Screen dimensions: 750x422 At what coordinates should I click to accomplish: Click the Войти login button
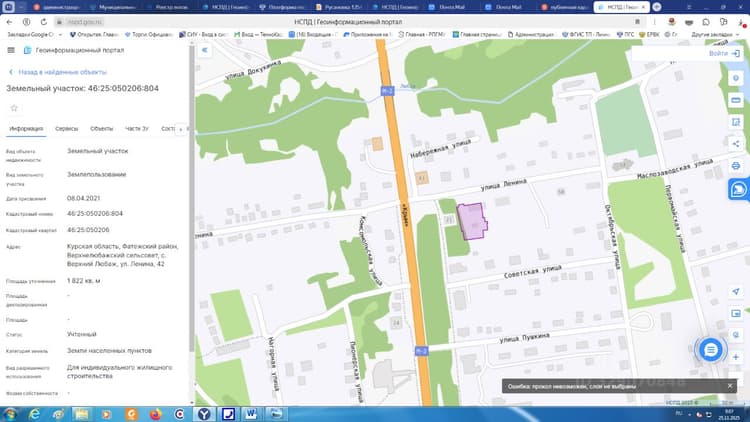(724, 54)
